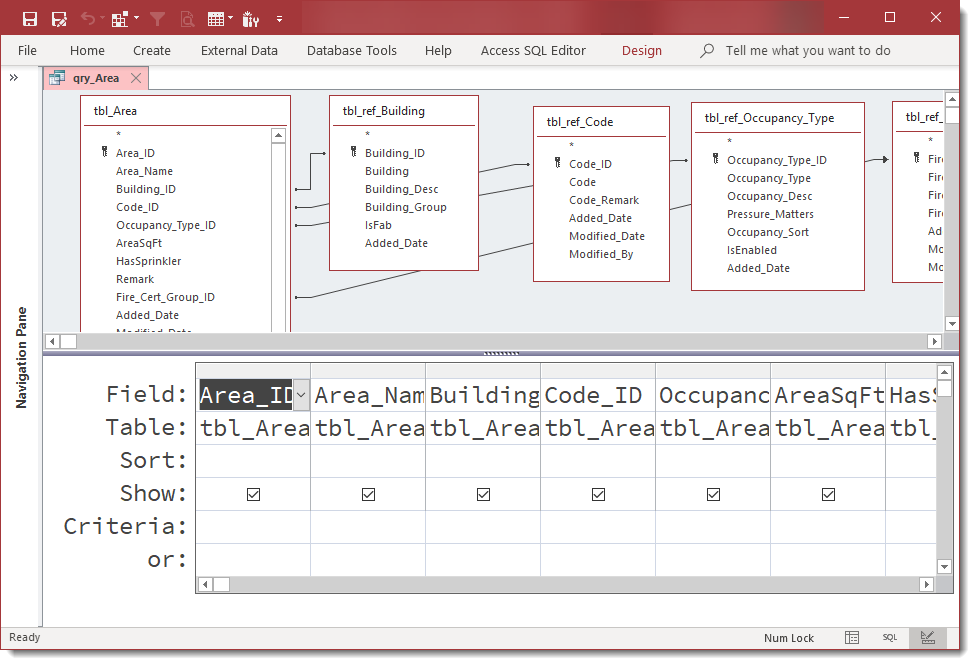This screenshot has width=975, height=665.
Task: Click design grid scroll up arrow
Action: [945, 373]
